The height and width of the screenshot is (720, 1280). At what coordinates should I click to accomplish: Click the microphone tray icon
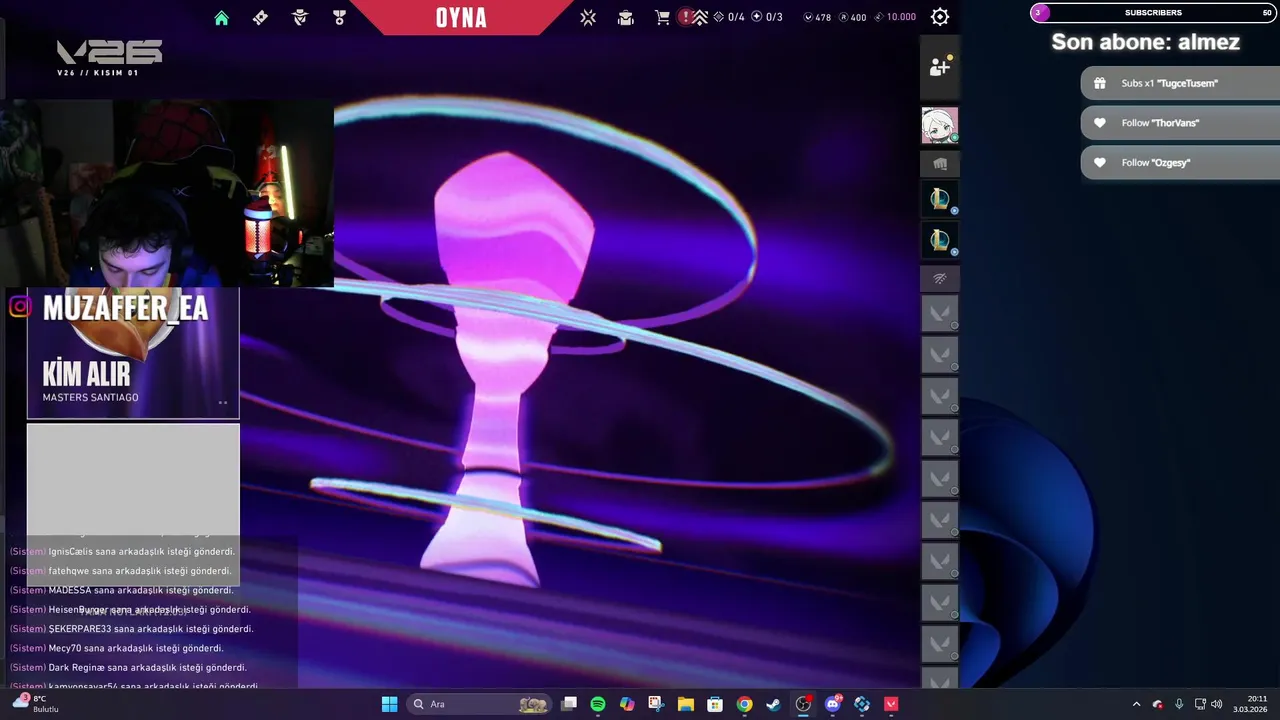point(1179,704)
